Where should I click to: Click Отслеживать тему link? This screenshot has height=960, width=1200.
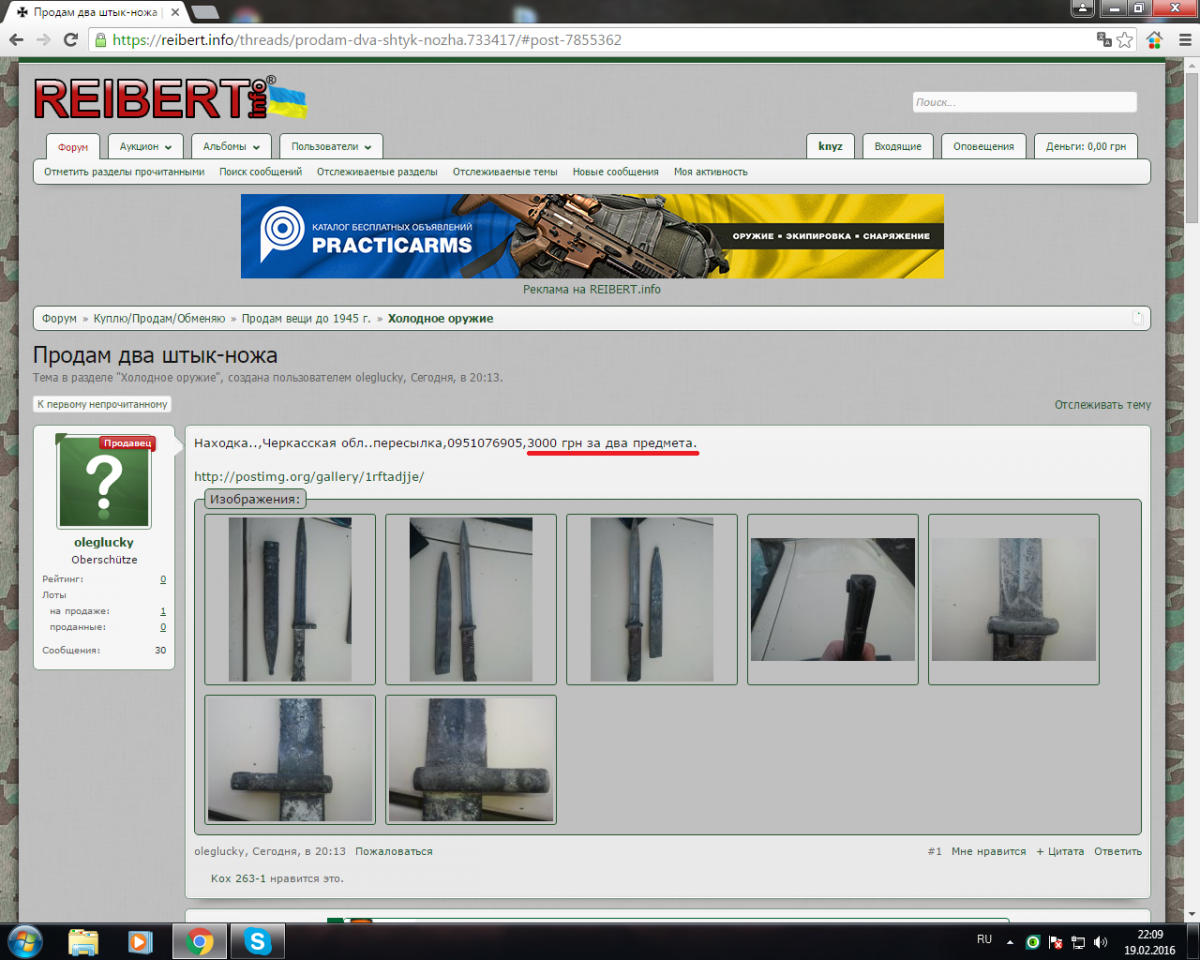point(1102,405)
